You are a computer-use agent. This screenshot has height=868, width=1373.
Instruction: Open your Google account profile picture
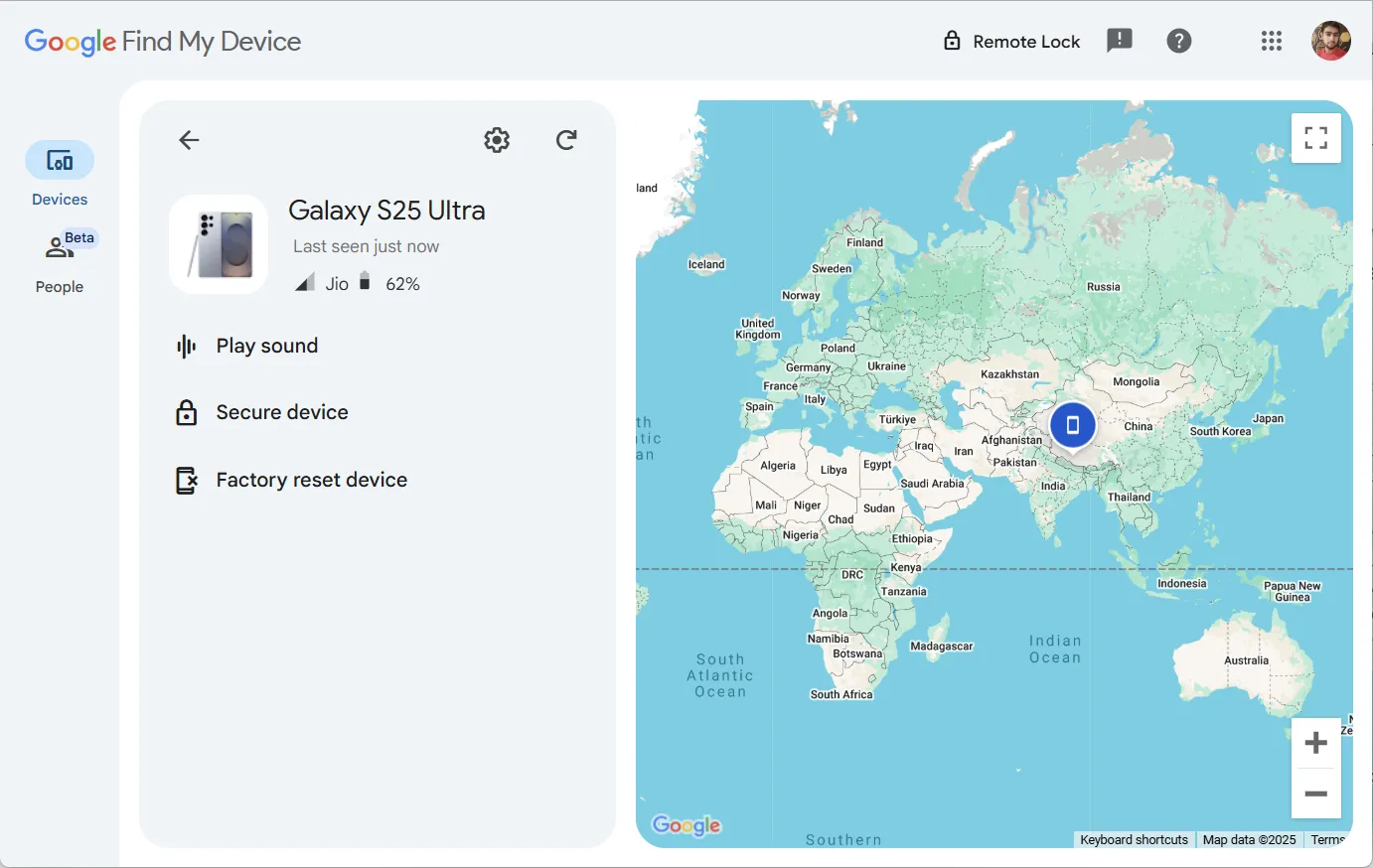(x=1331, y=41)
